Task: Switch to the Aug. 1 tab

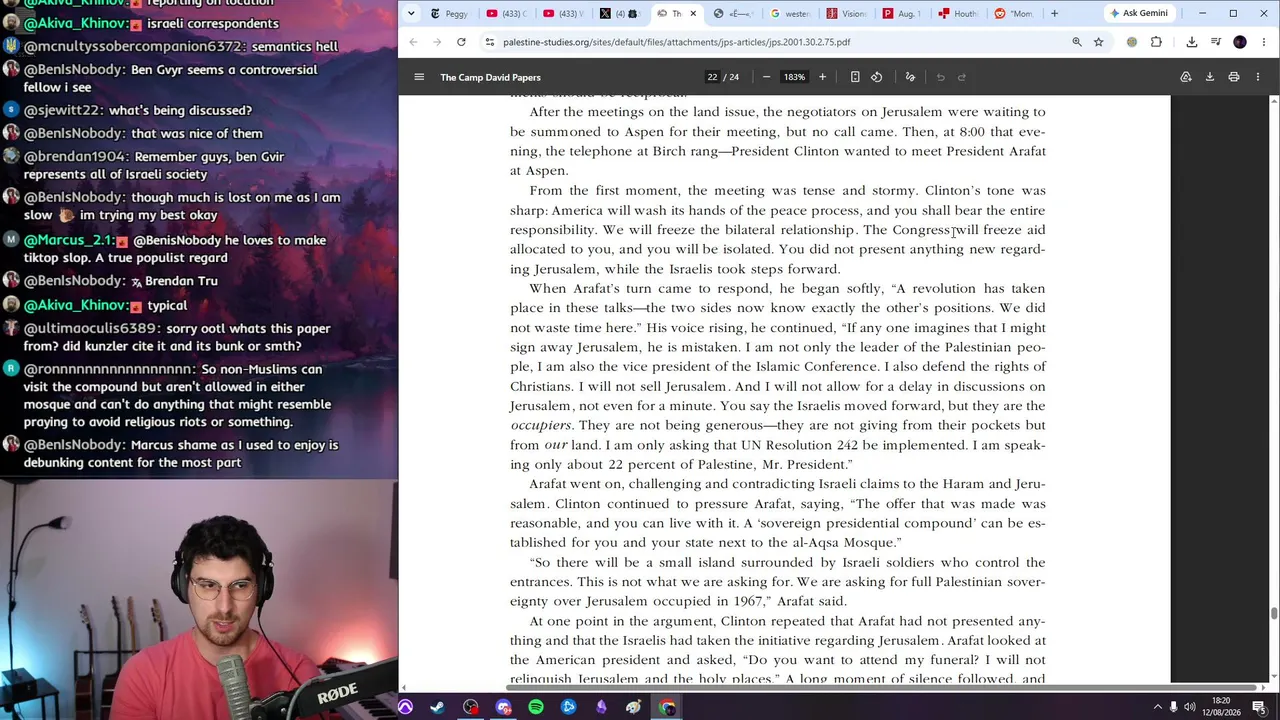Action: click(904, 14)
